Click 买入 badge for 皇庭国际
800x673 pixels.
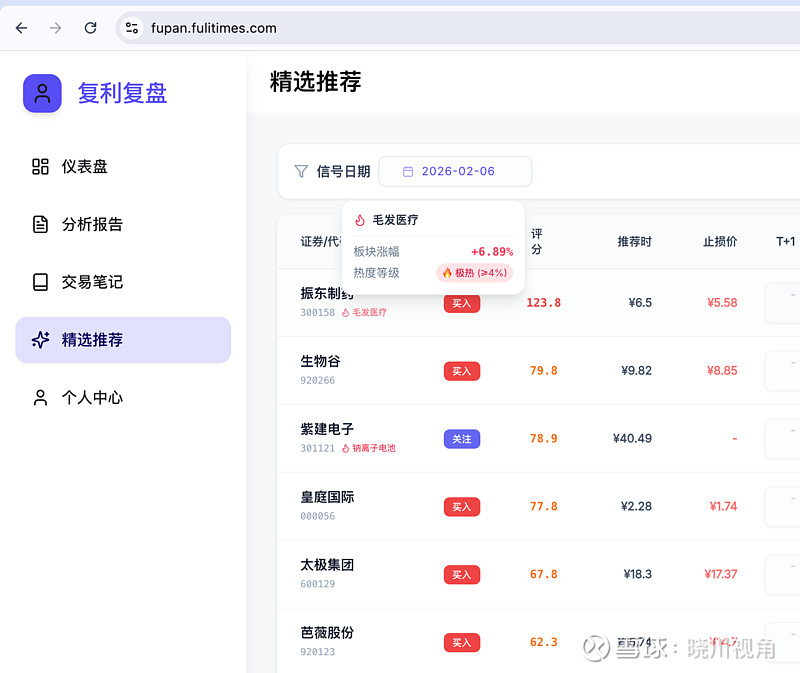[461, 507]
